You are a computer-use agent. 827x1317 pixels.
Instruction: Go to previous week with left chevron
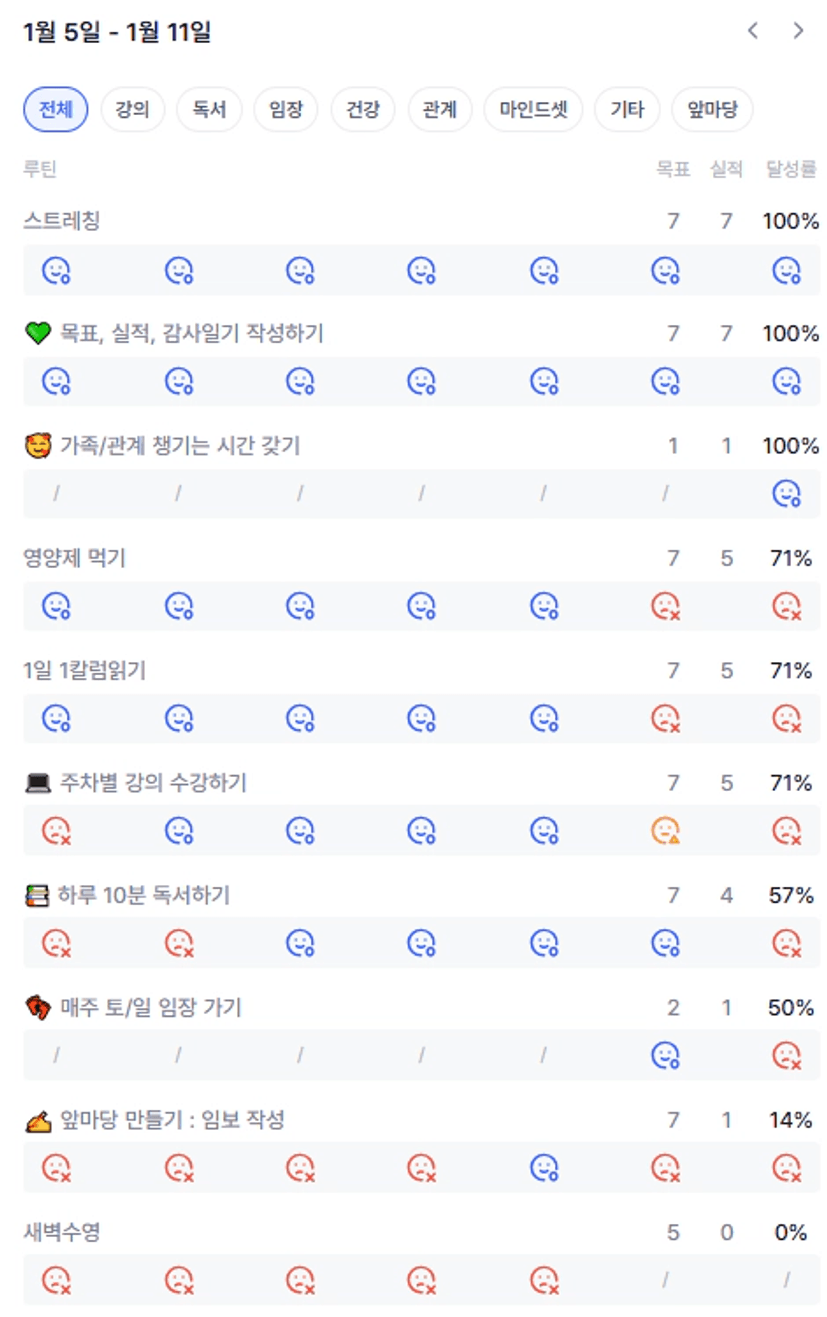pyautogui.click(x=753, y=31)
